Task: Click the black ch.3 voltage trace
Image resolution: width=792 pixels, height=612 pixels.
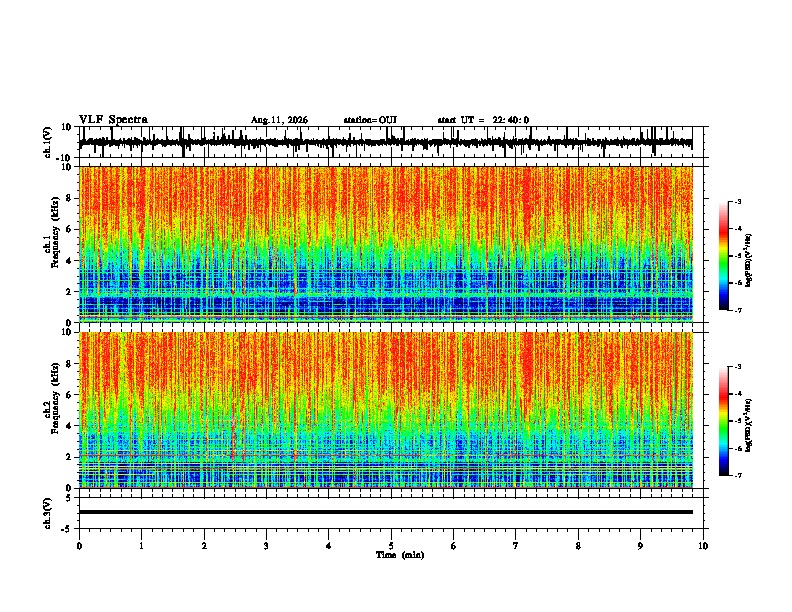Action: click(385, 512)
